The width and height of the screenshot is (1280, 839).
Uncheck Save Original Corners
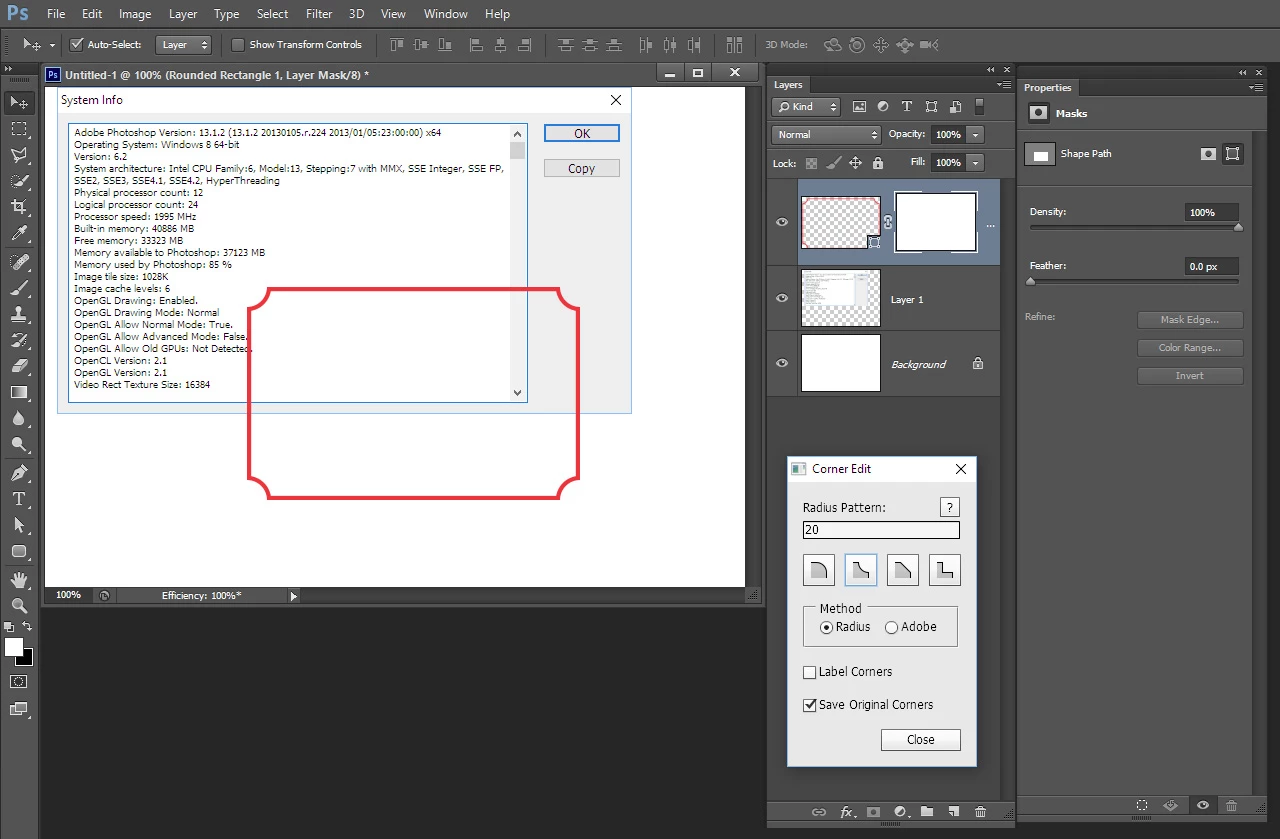810,705
